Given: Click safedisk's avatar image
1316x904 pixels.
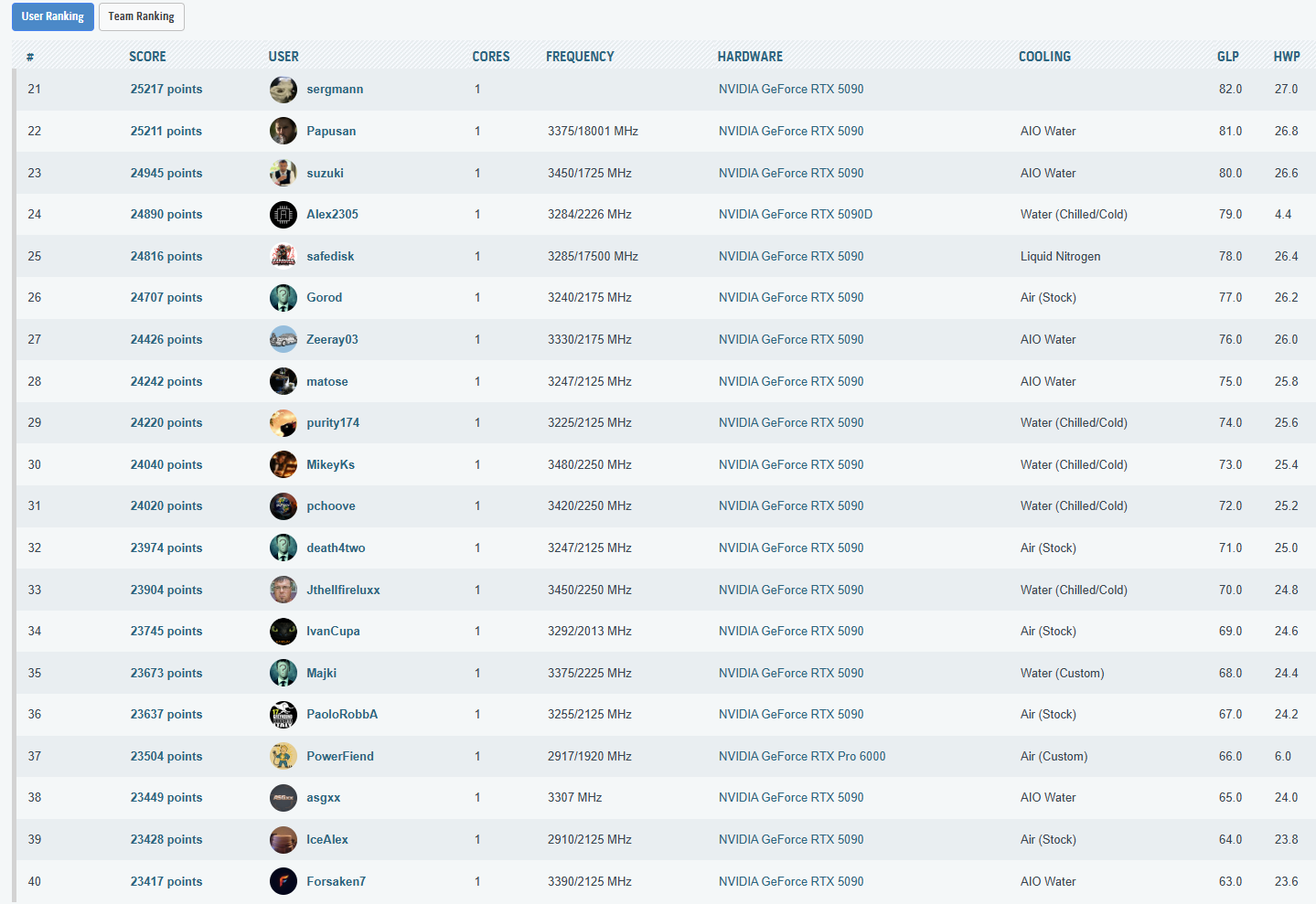Looking at the screenshot, I should click(283, 256).
